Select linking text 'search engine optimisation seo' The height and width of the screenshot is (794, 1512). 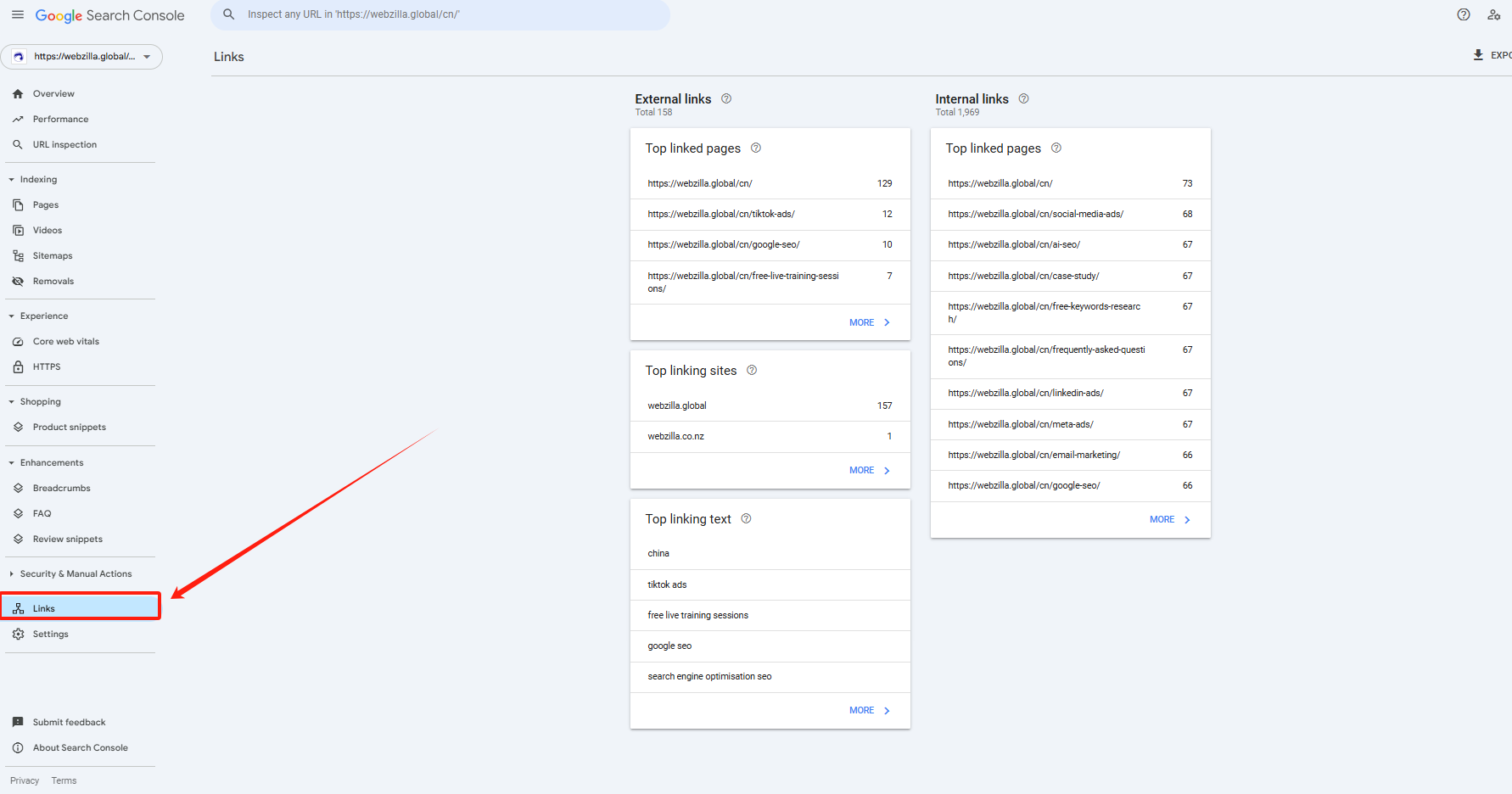coord(770,677)
